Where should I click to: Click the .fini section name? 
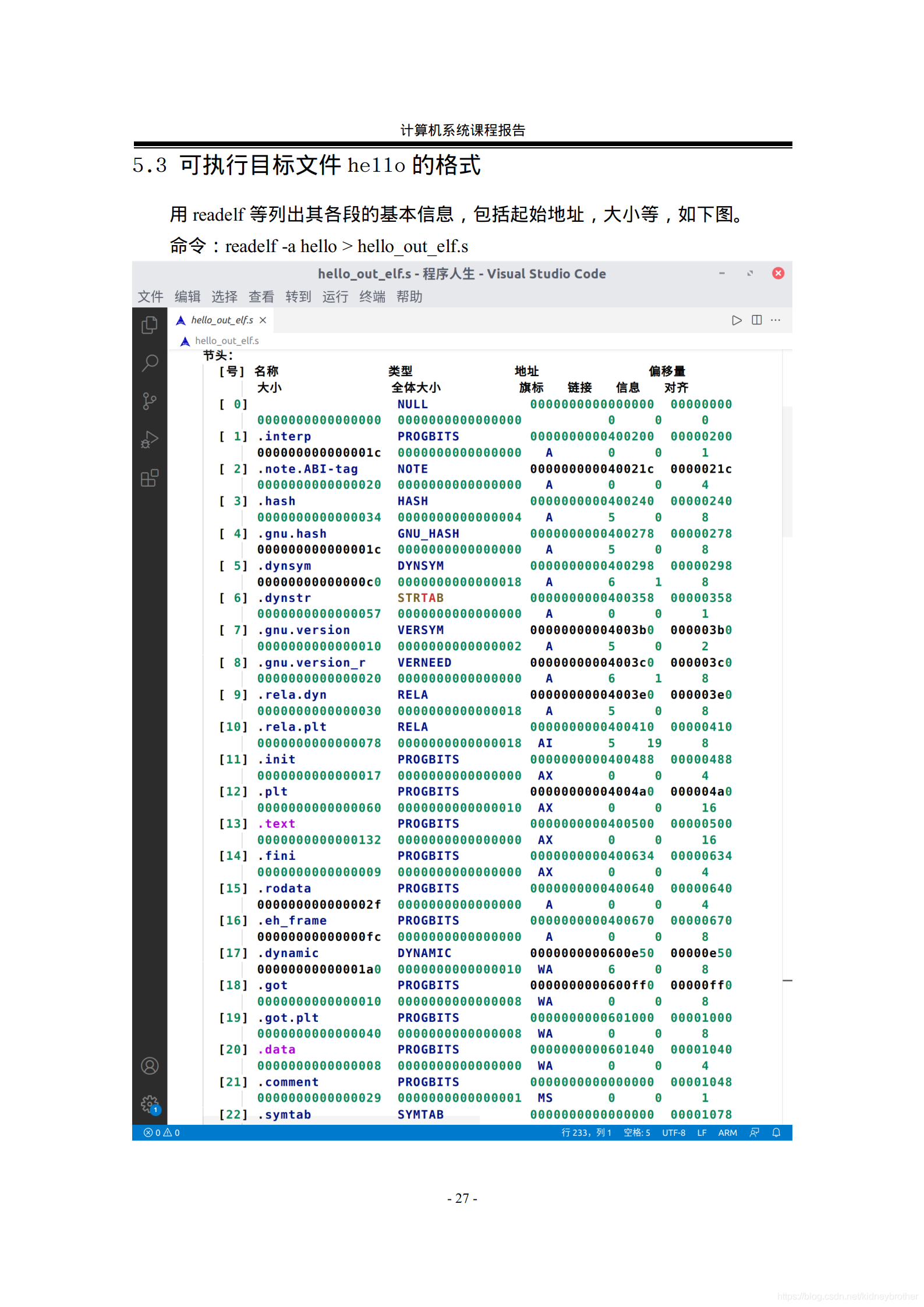(x=277, y=856)
